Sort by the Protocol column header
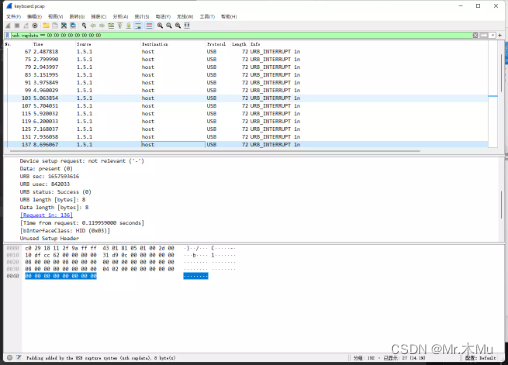Screen dimensions: 508x365 pyautogui.click(x=217, y=44)
